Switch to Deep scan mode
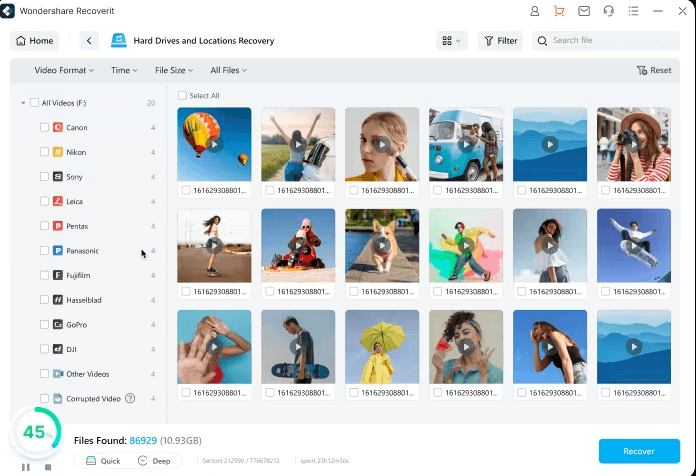This screenshot has height=476, width=696. pyautogui.click(x=154, y=461)
